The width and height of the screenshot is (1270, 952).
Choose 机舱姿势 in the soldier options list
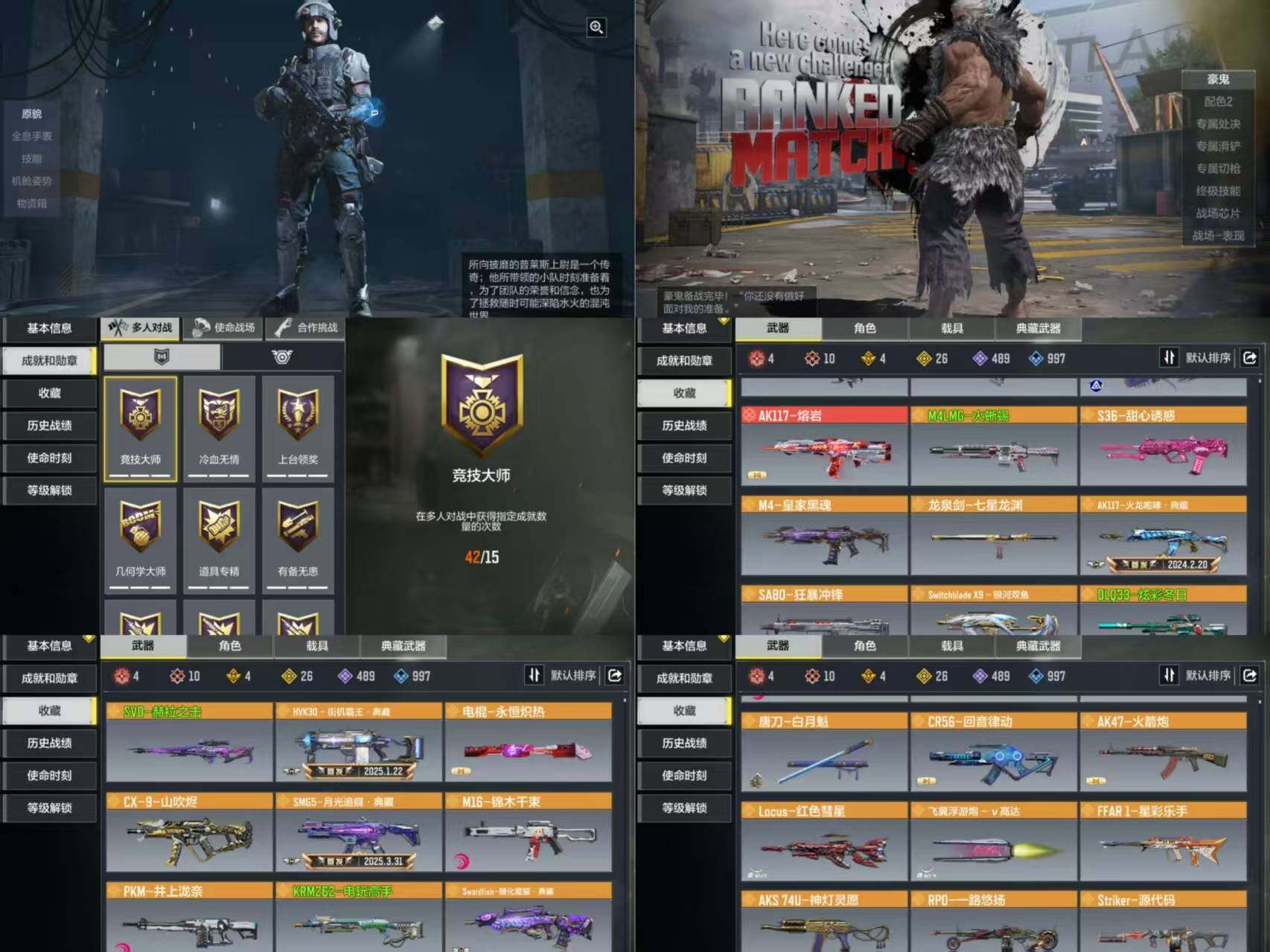32,181
